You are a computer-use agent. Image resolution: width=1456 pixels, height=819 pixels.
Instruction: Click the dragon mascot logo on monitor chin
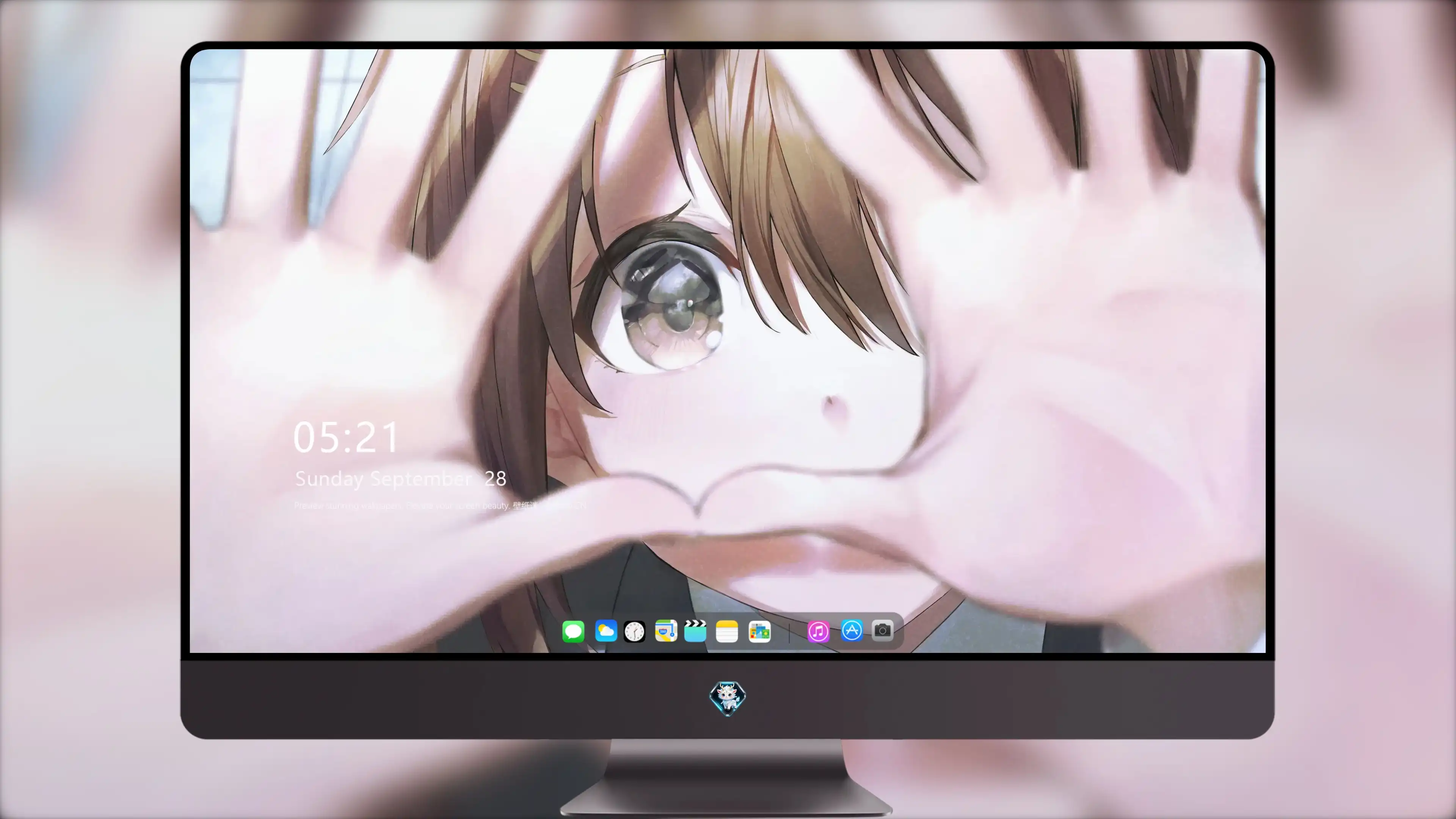tap(728, 698)
